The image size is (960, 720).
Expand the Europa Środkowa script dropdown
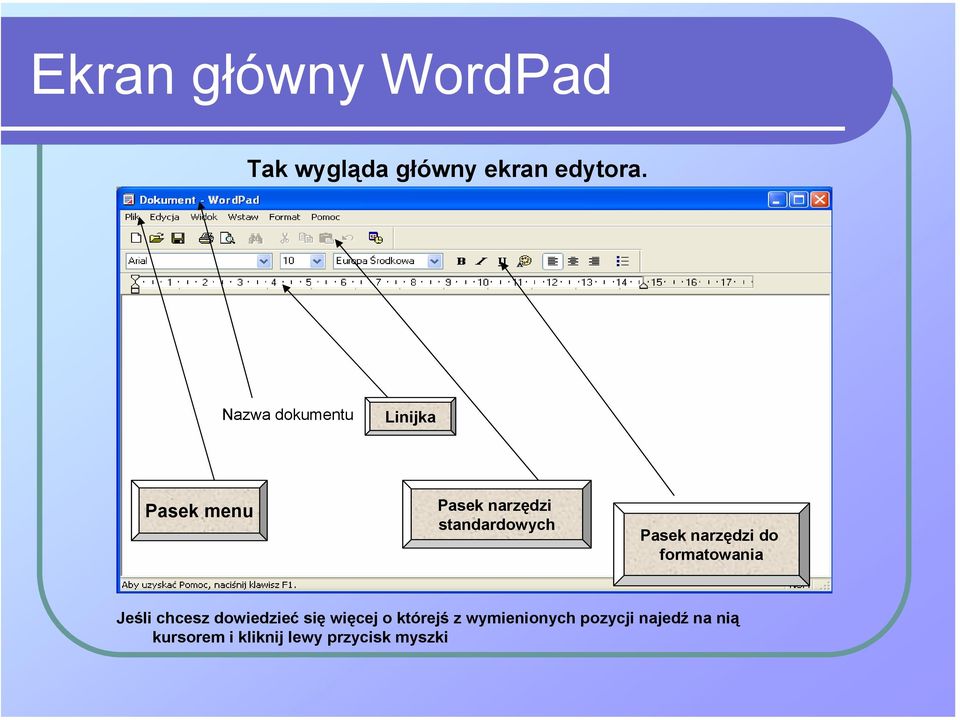tap(435, 261)
